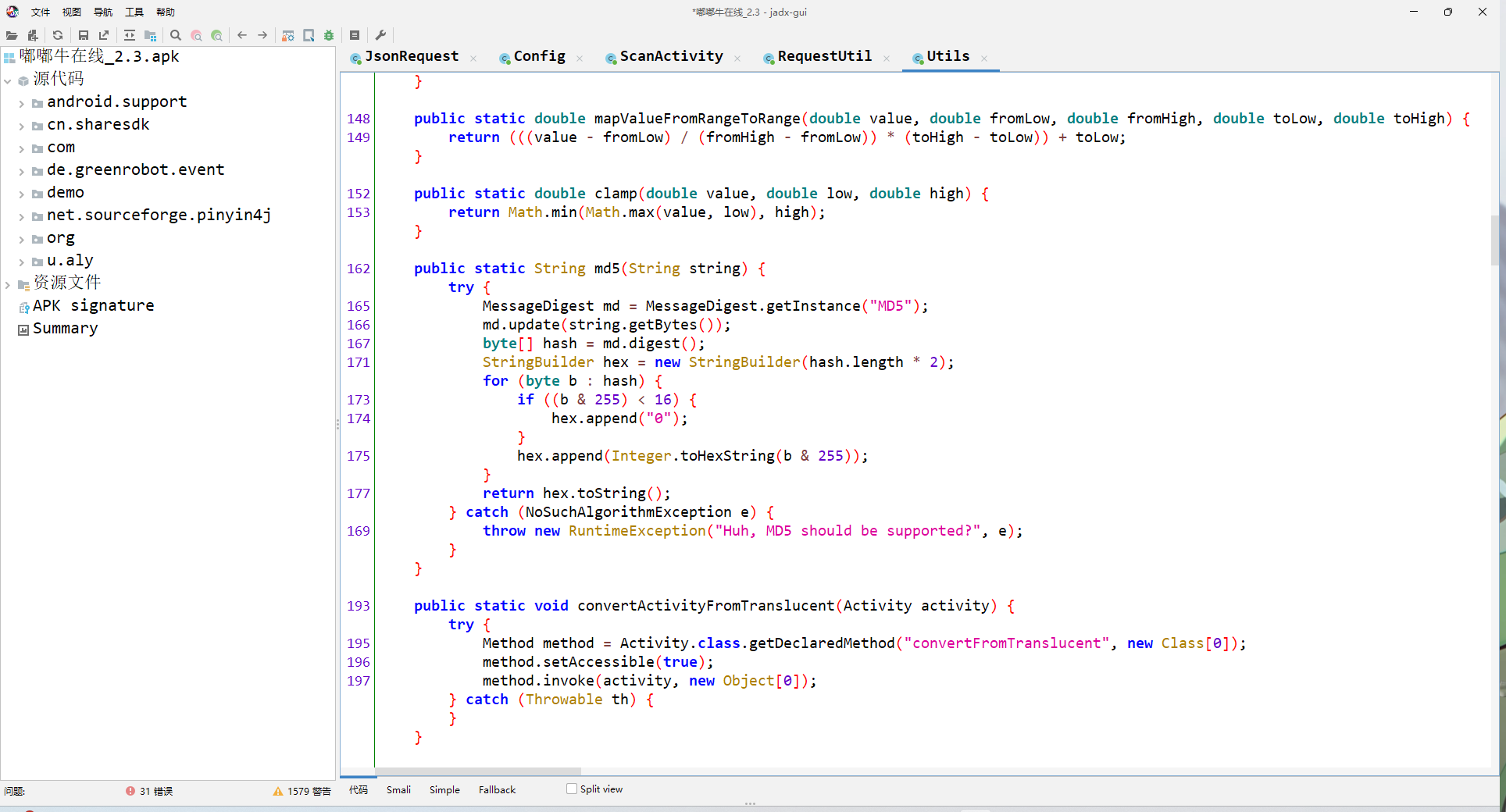Click the Export project arrow icon
The width and height of the screenshot is (1506, 812).
pyautogui.click(x=104, y=35)
